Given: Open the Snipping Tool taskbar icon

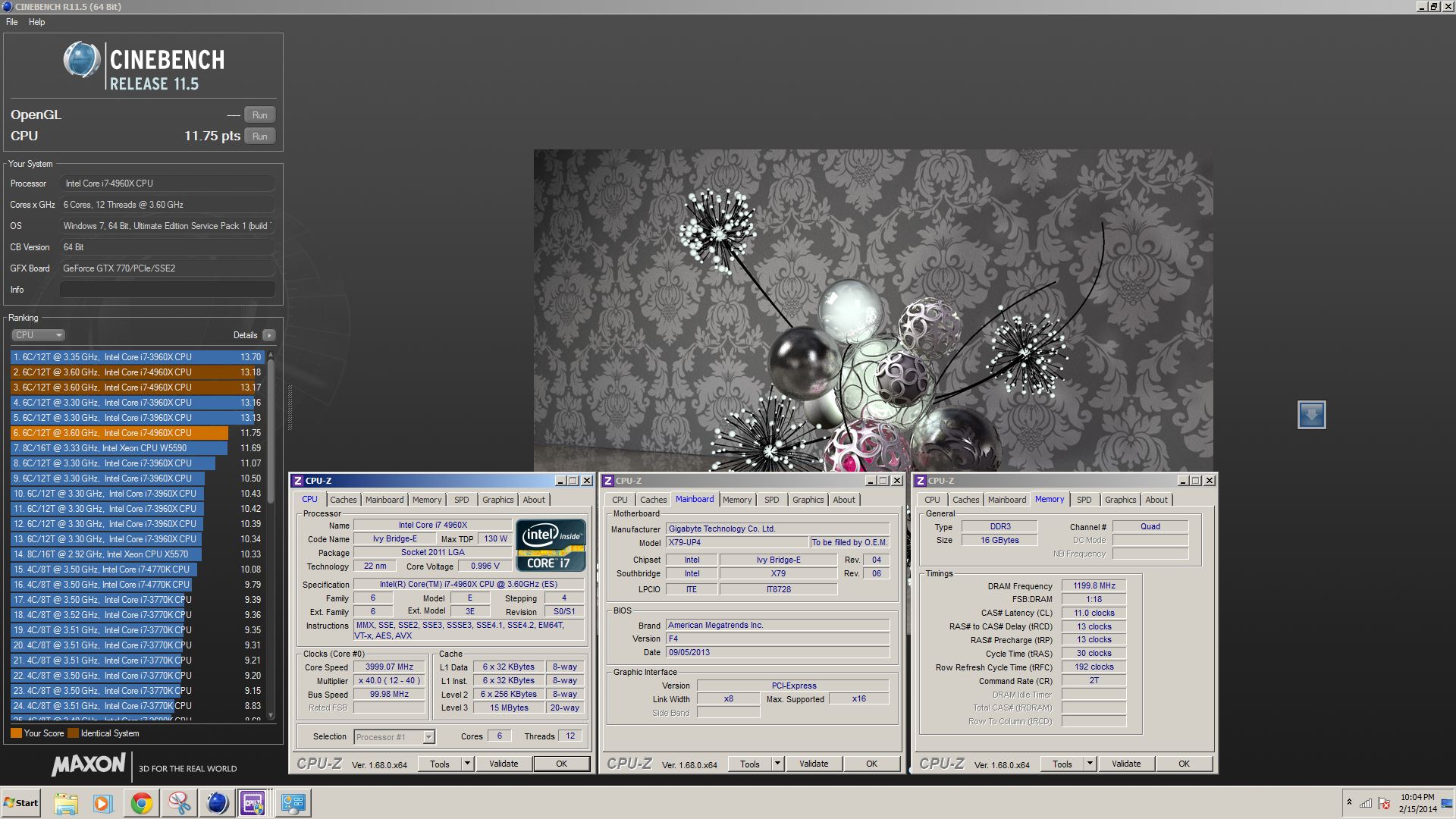Looking at the screenshot, I should [179, 803].
